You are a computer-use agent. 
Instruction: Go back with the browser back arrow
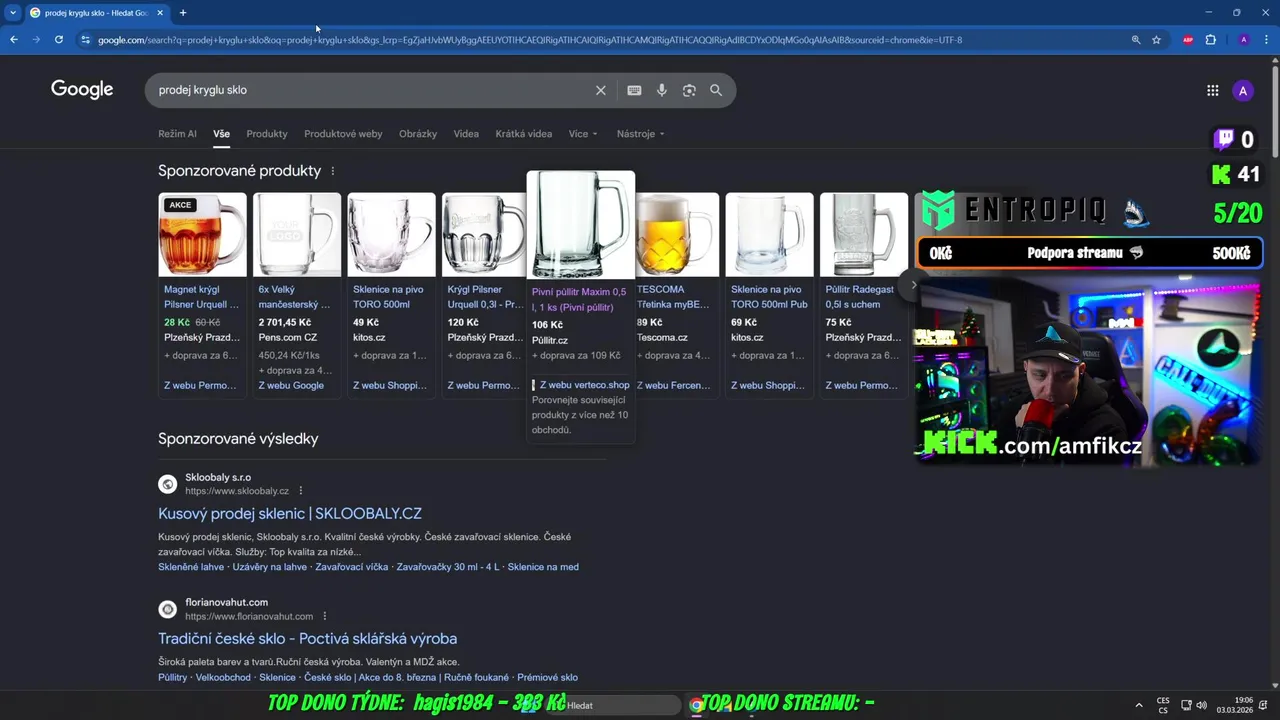(14, 40)
